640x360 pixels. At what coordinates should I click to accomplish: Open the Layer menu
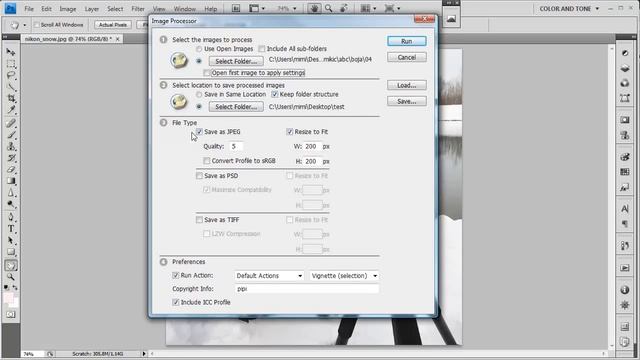(92, 9)
